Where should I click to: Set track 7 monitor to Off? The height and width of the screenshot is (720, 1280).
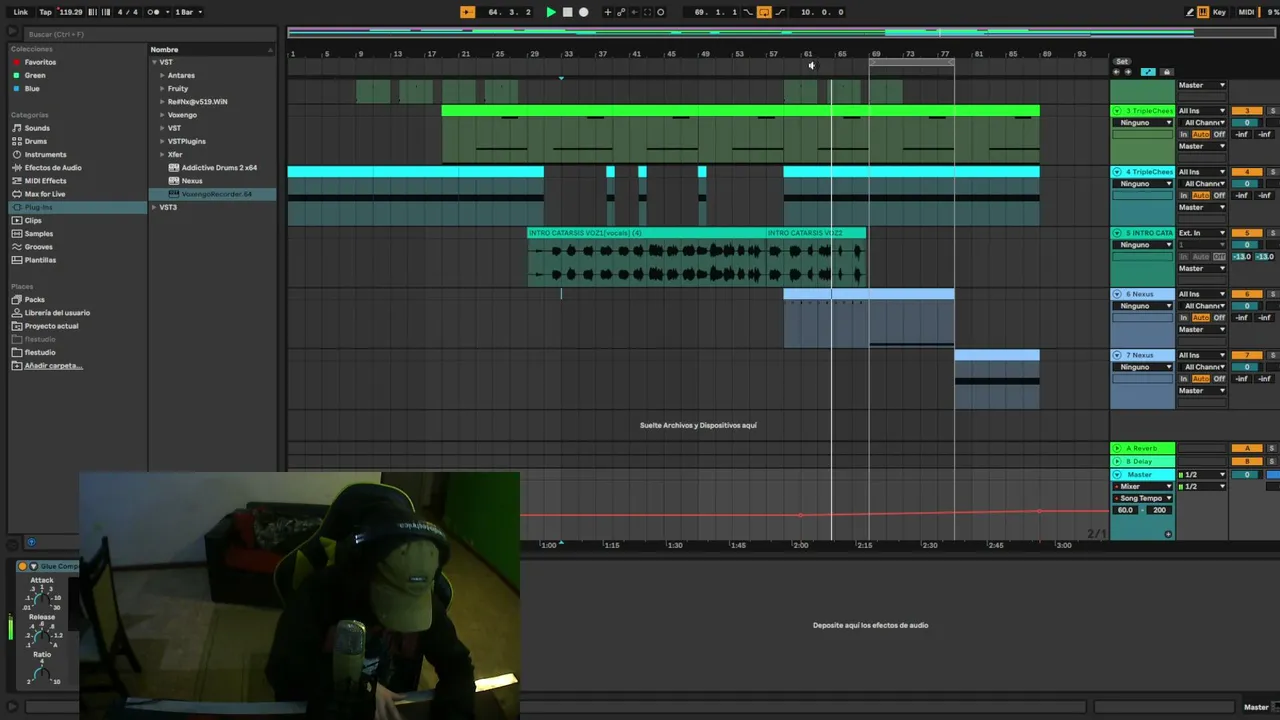tap(1219, 378)
